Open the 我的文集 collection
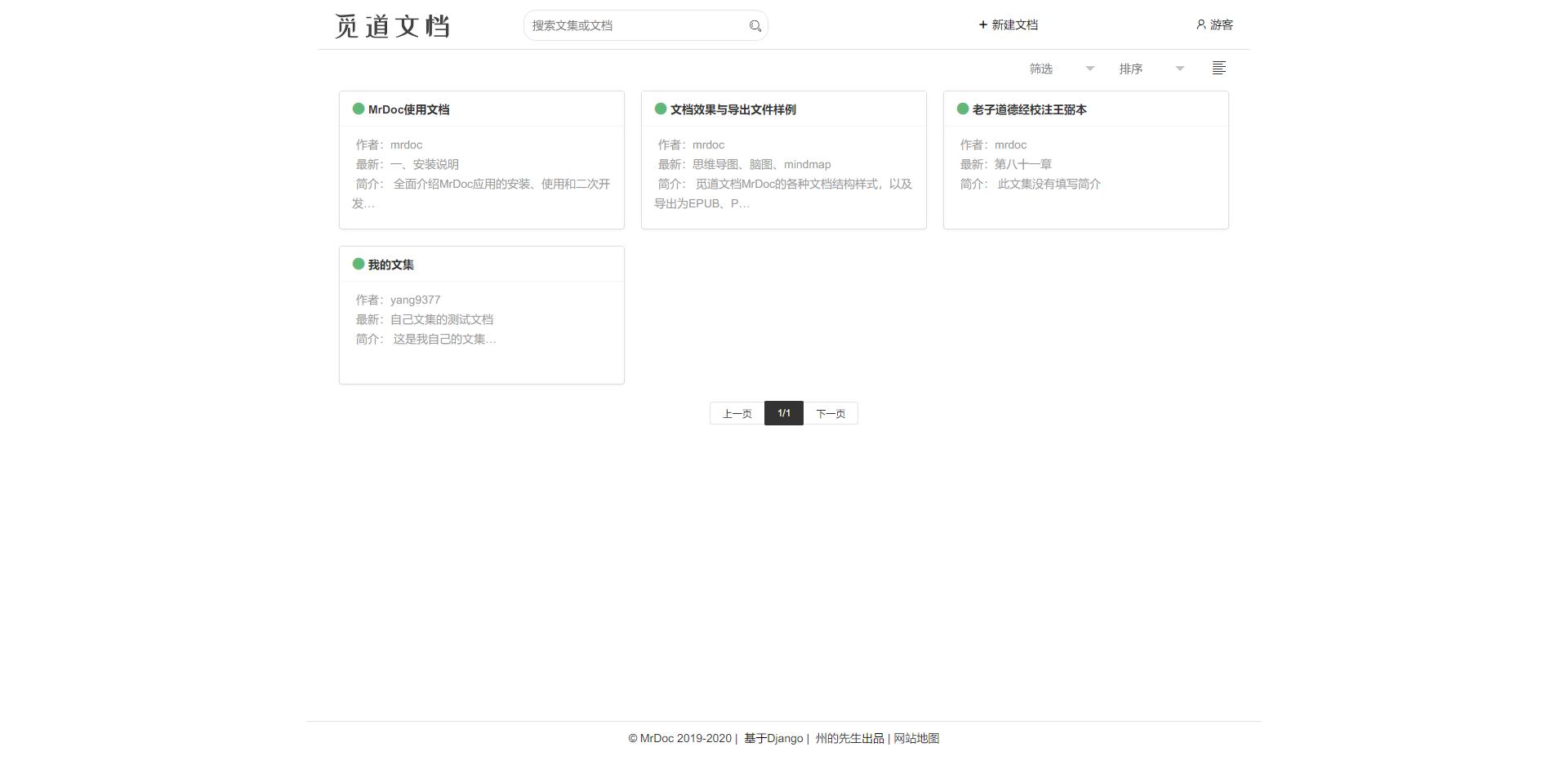 [x=390, y=265]
